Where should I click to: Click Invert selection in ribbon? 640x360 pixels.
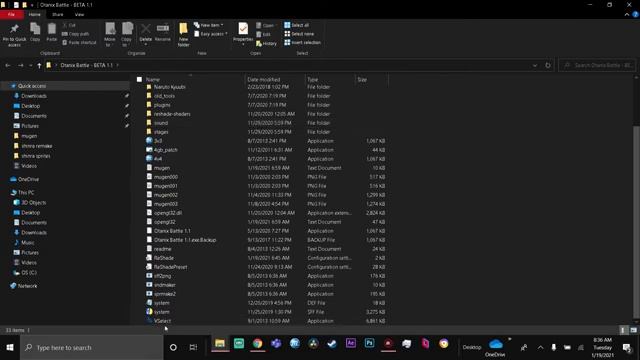pos(302,42)
